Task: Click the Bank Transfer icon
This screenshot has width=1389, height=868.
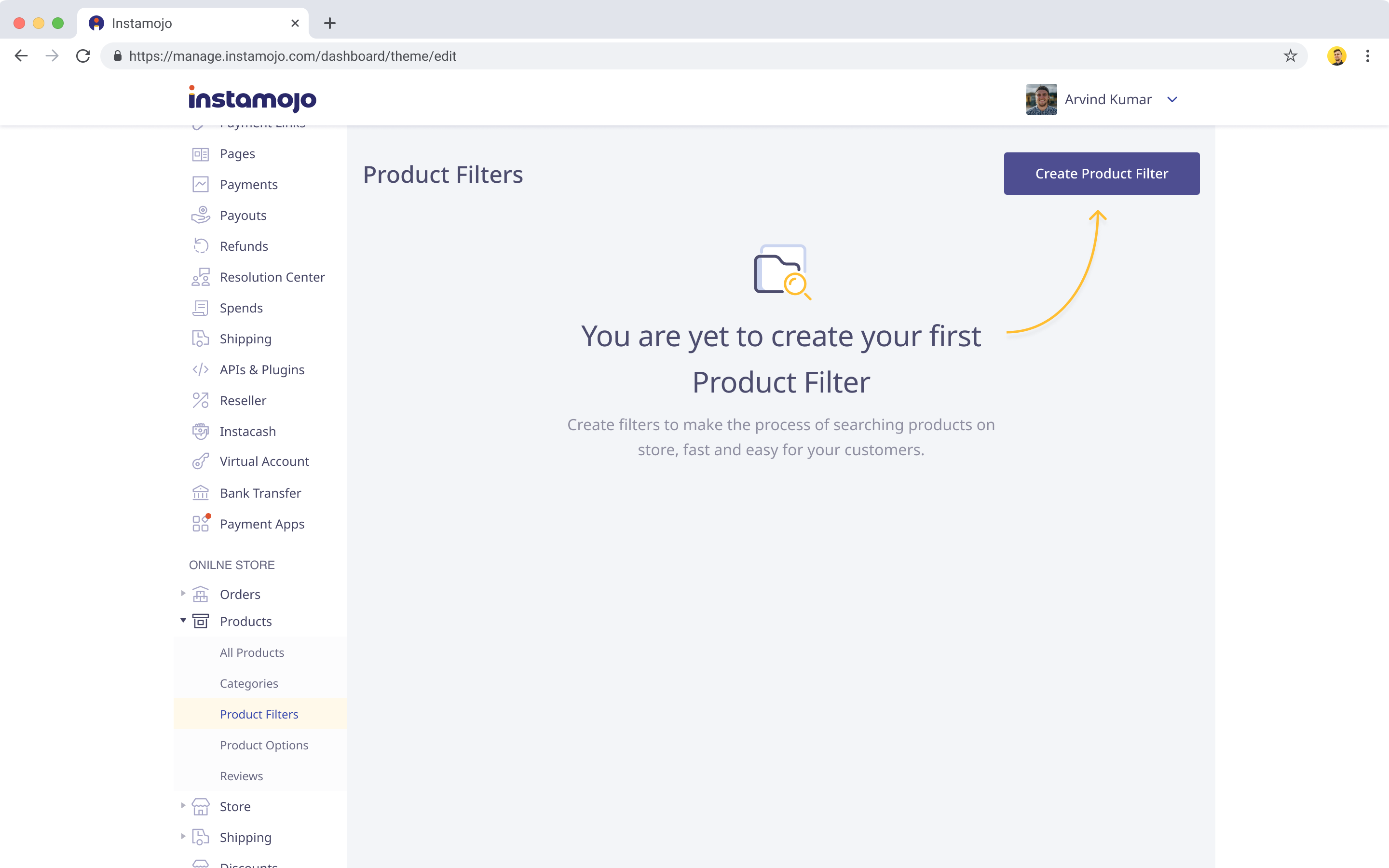Action: pos(199,492)
